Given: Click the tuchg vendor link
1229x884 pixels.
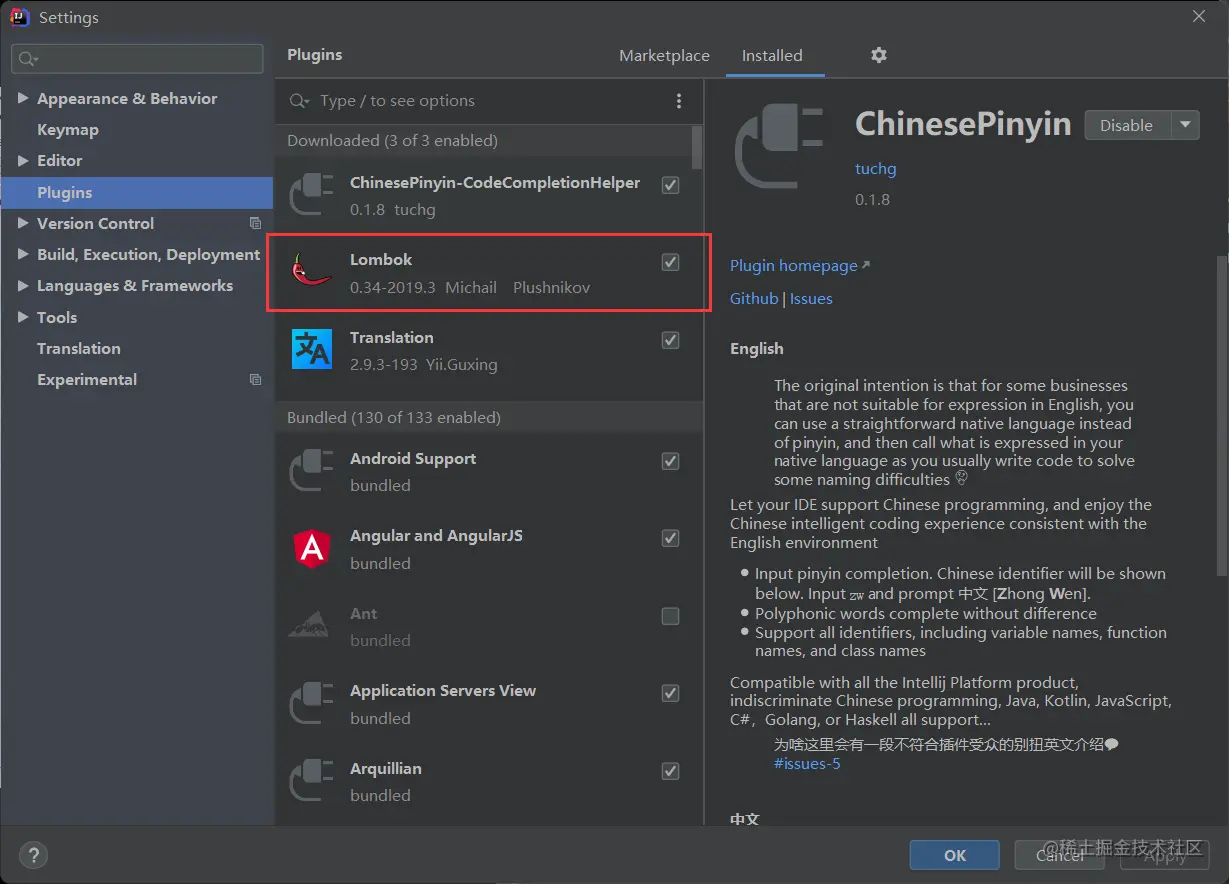Looking at the screenshot, I should 876,169.
